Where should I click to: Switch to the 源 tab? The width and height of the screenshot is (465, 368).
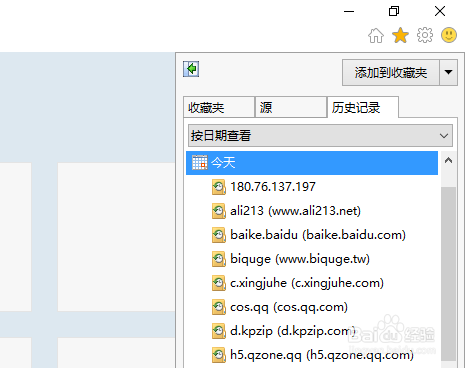point(291,107)
